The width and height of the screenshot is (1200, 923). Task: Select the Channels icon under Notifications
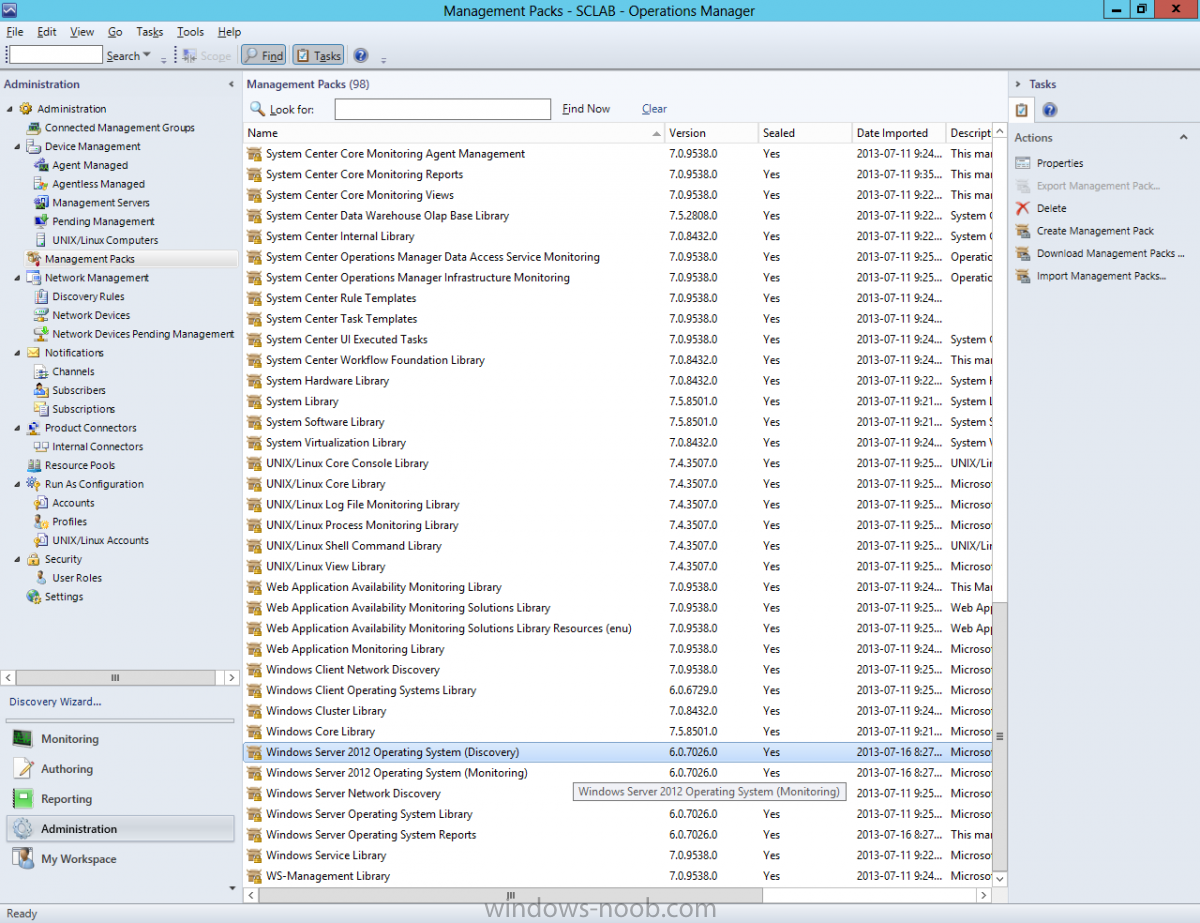tap(42, 371)
